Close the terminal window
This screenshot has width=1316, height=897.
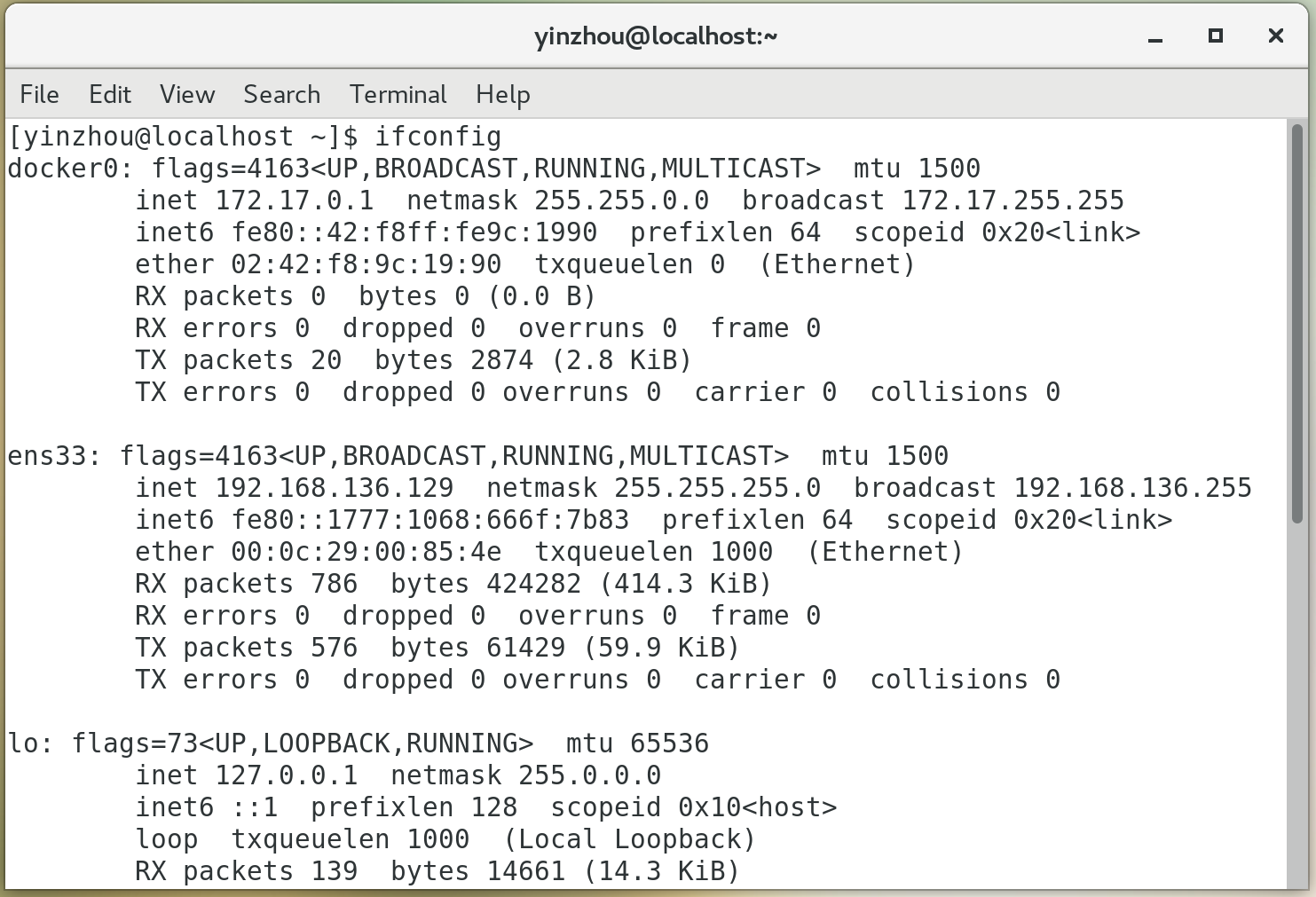(1275, 36)
